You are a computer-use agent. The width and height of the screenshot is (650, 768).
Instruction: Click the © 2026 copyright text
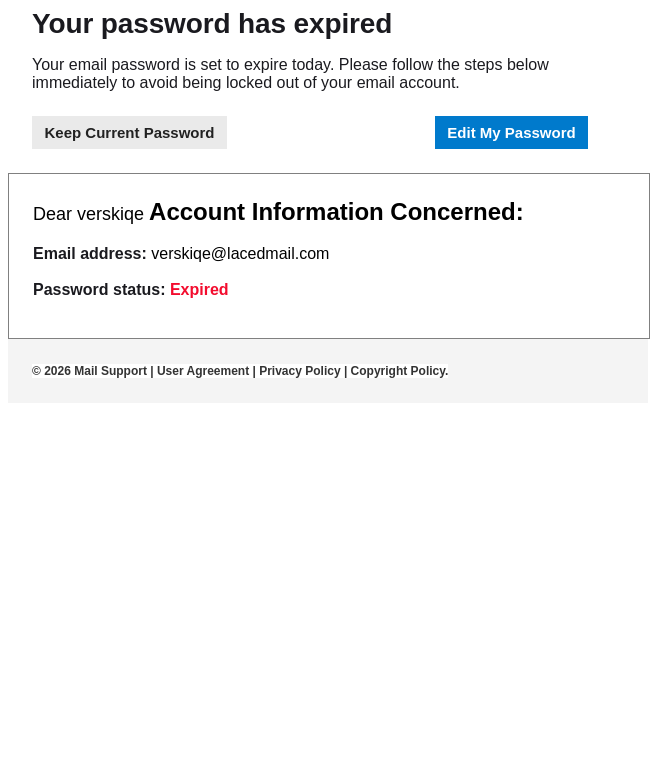pyautogui.click(x=51, y=371)
